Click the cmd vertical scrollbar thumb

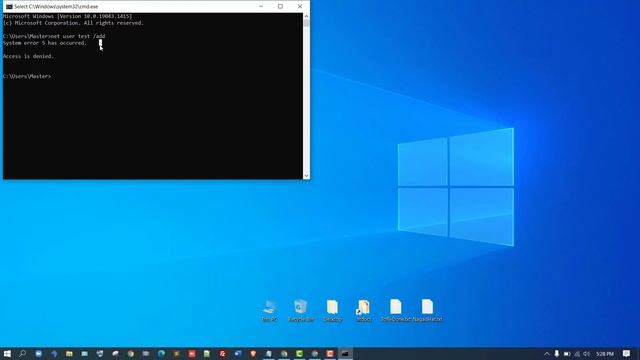[306, 23]
